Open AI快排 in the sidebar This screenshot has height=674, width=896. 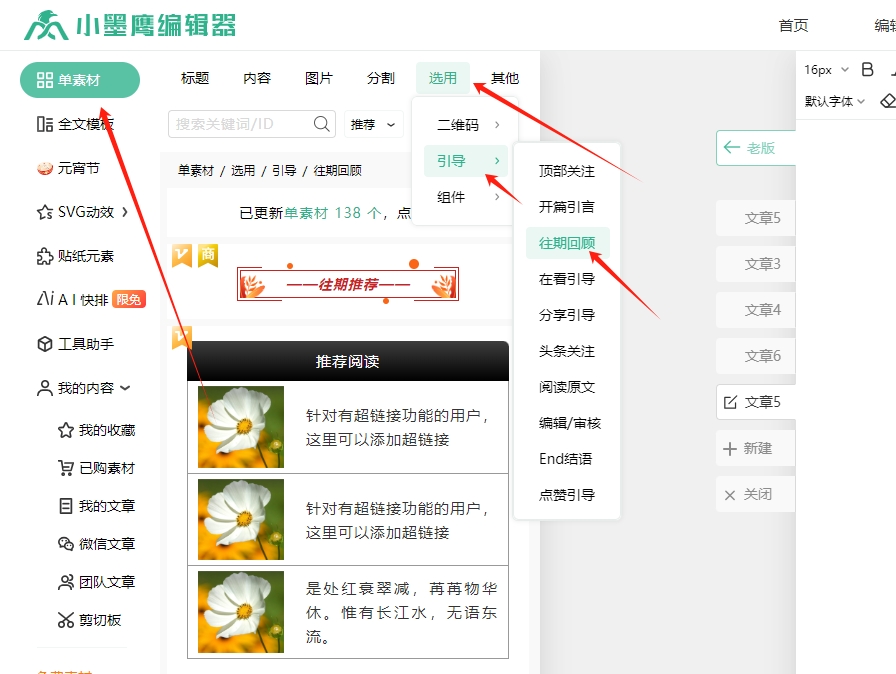(x=91, y=299)
